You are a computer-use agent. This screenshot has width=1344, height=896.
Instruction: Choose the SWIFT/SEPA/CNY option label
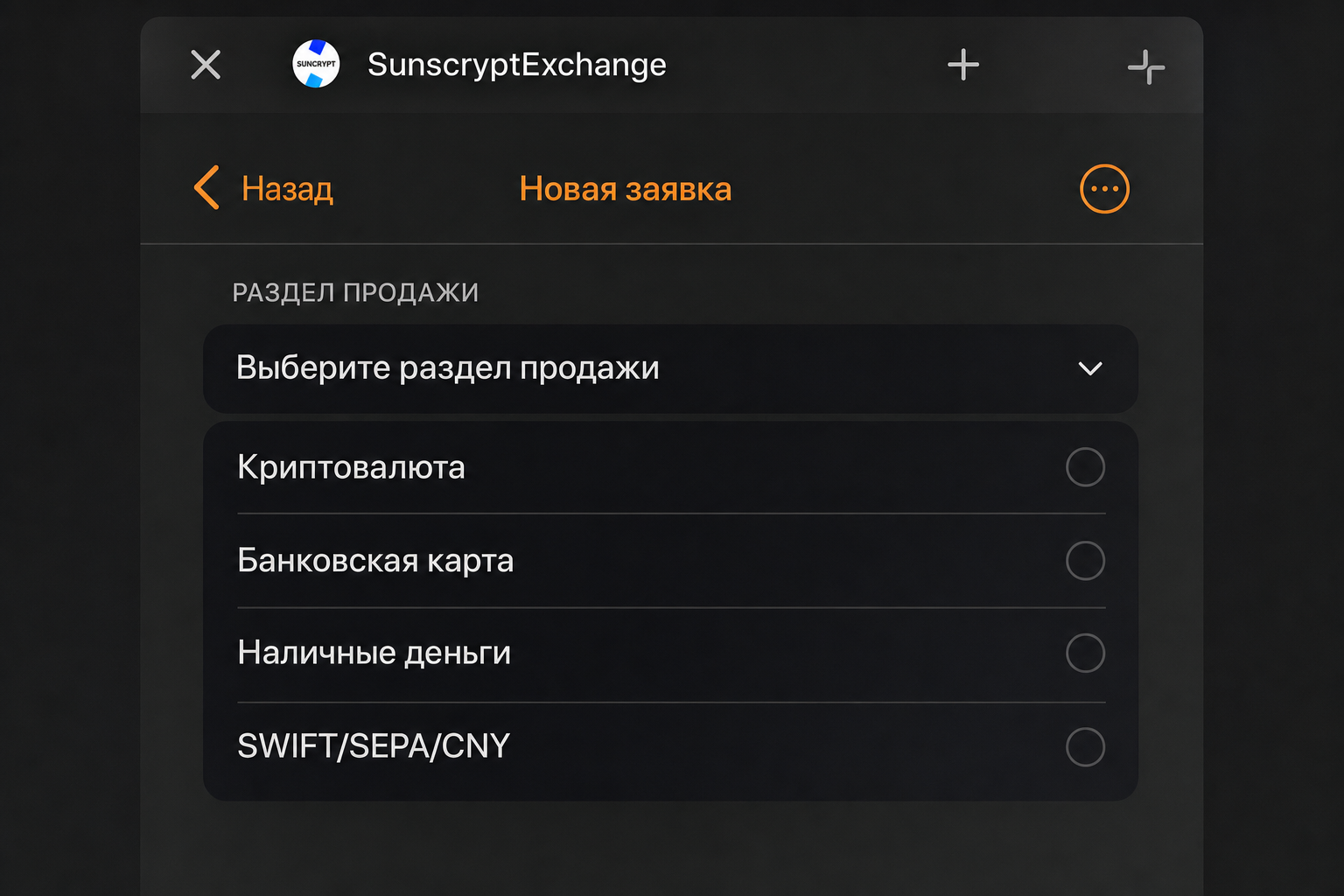(x=374, y=746)
